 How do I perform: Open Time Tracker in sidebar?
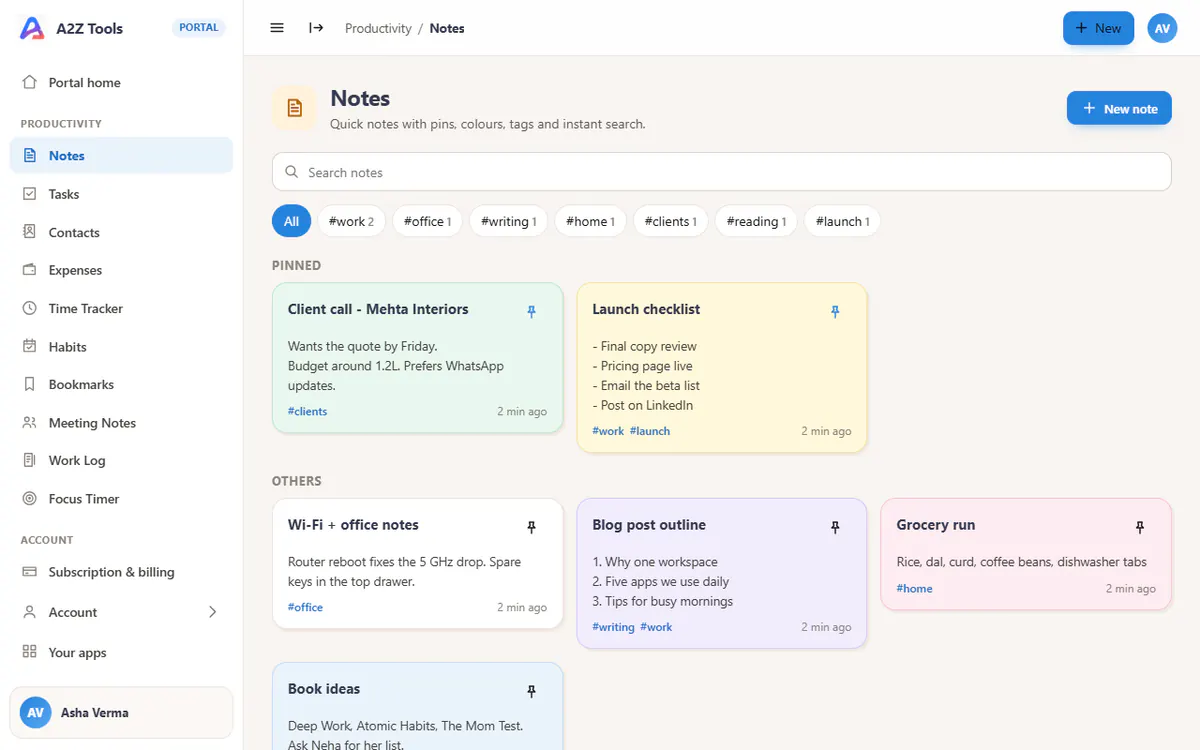pos(121,308)
